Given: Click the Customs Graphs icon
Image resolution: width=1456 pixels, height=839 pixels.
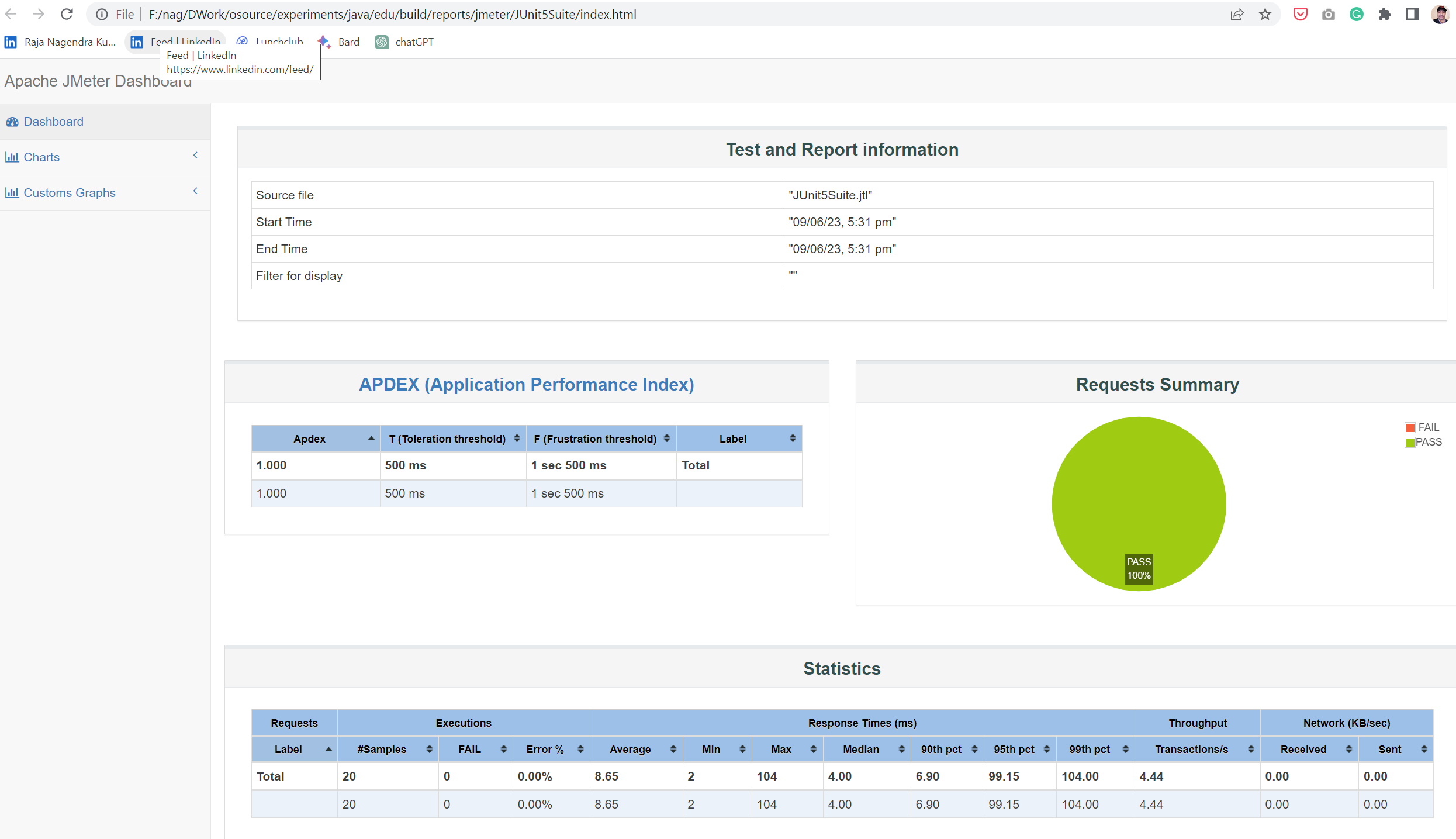Looking at the screenshot, I should pyautogui.click(x=12, y=192).
